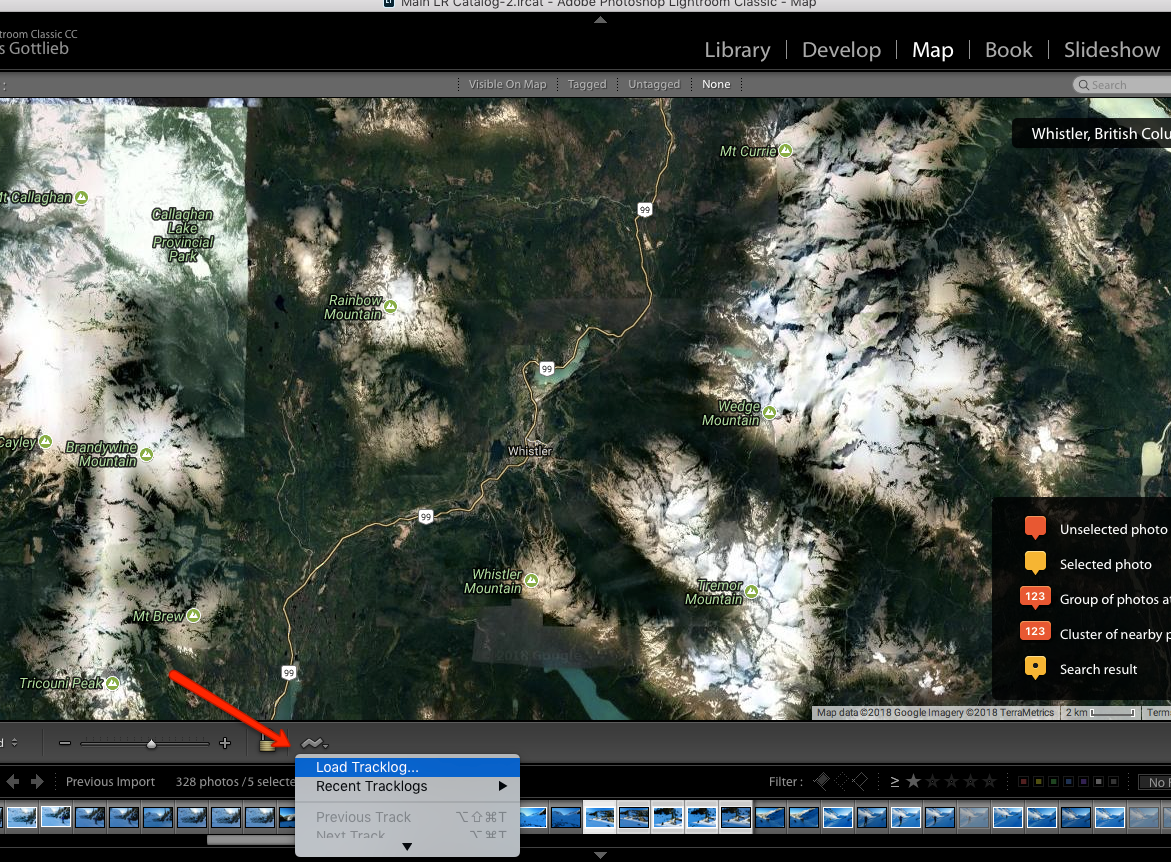Filter by yellow color label
This screenshot has height=862, width=1171.
(1038, 782)
